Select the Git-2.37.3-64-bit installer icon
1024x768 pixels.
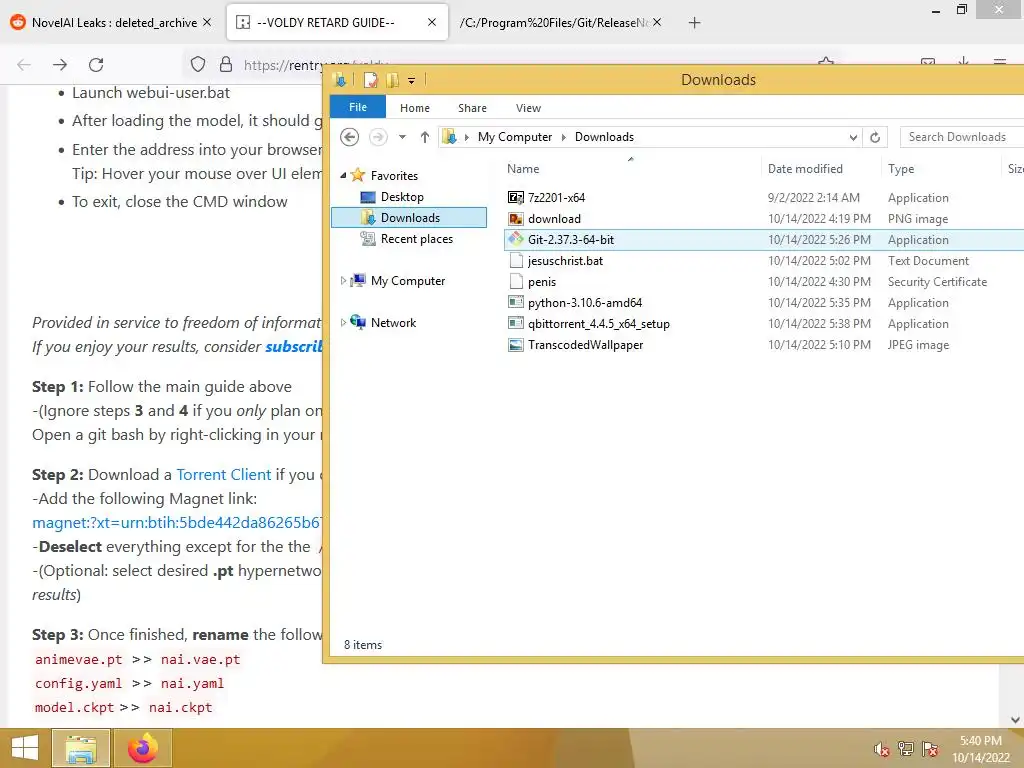click(516, 240)
